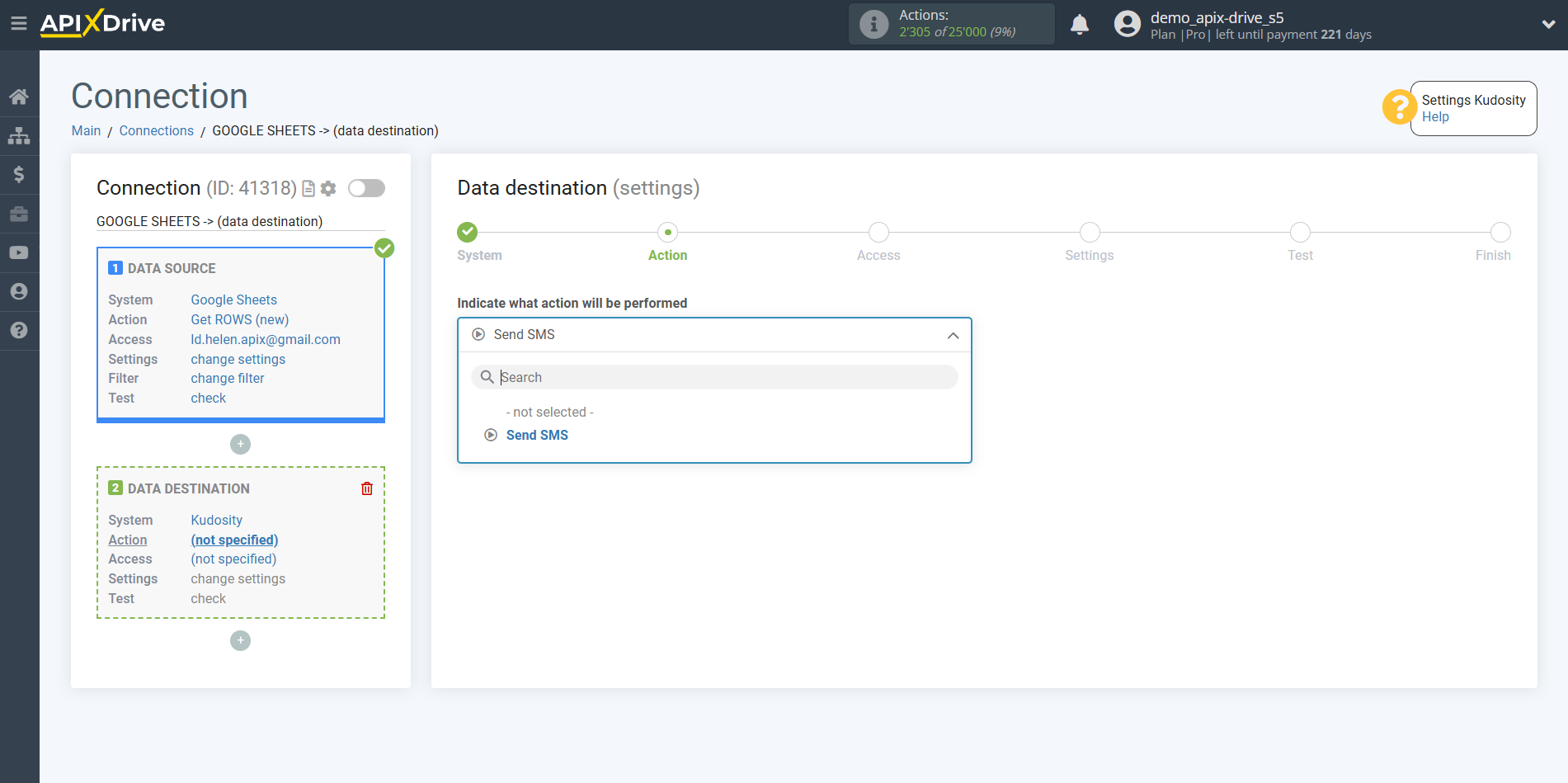
Task: Click the green check on Data Source
Action: 384,248
